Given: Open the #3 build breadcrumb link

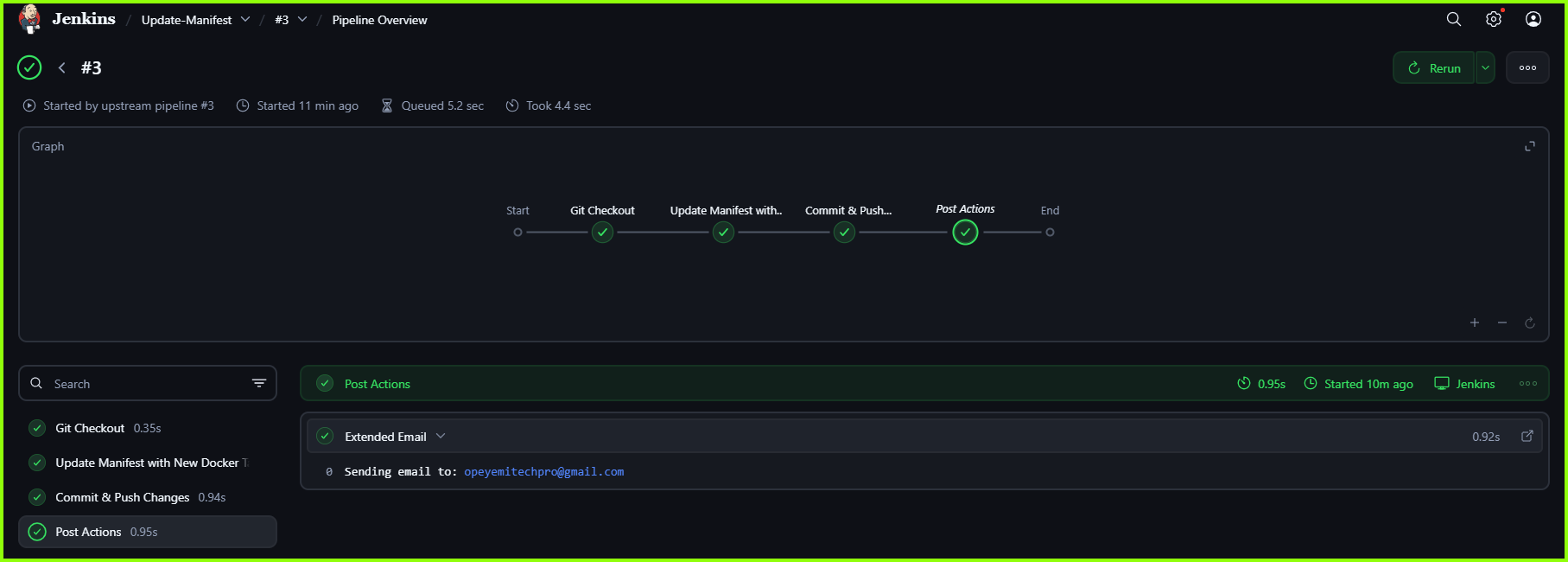Looking at the screenshot, I should click(282, 20).
